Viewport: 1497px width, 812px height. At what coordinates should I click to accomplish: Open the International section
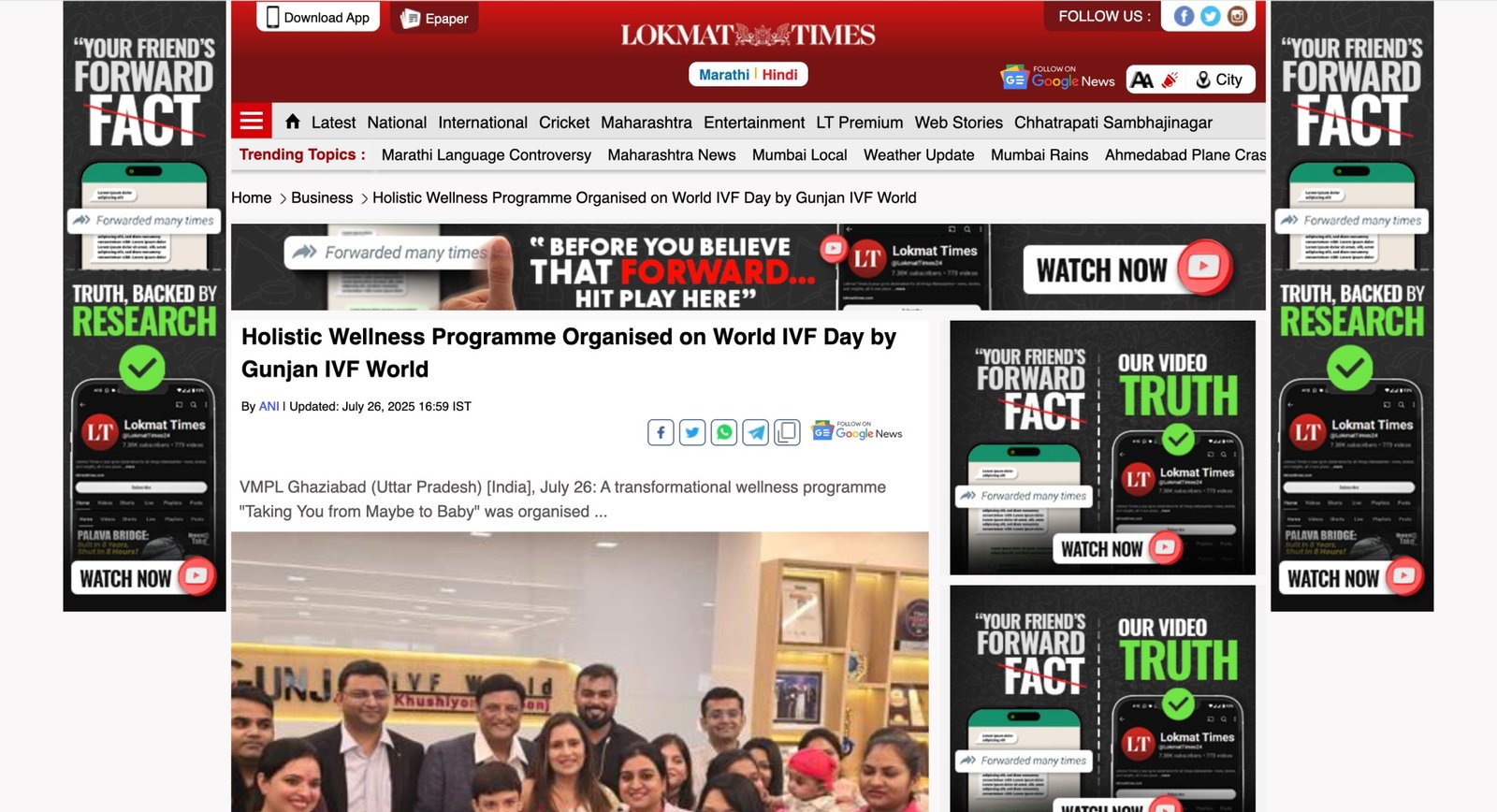tap(483, 123)
